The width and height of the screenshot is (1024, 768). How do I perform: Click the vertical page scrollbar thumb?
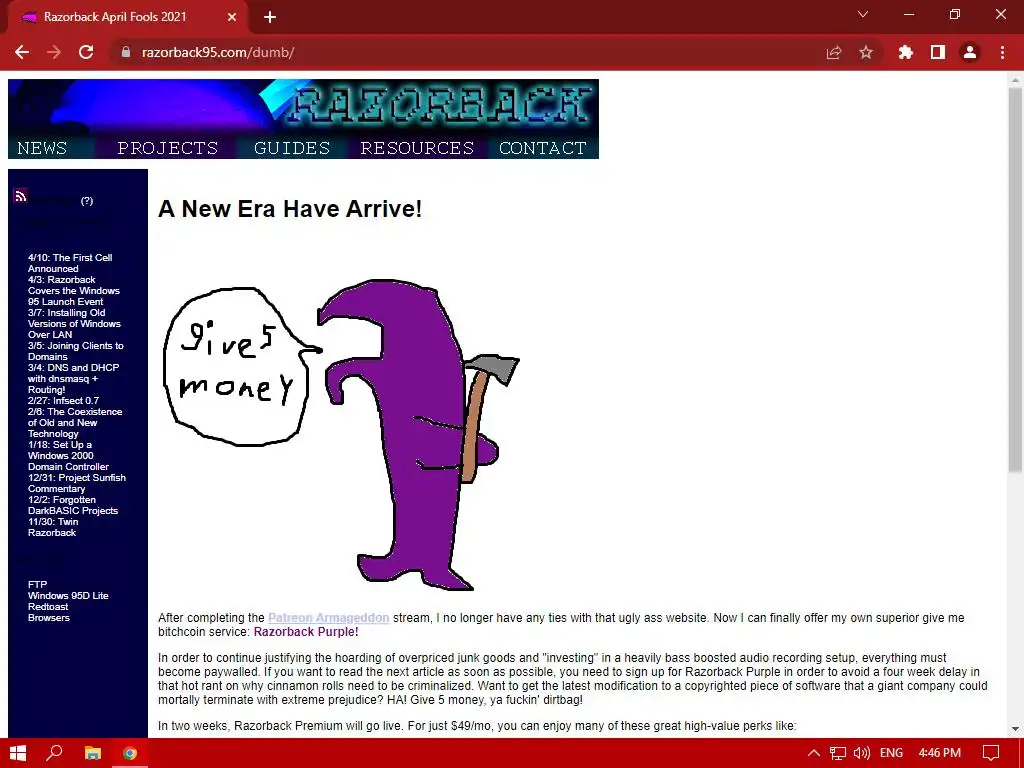[x=1015, y=280]
